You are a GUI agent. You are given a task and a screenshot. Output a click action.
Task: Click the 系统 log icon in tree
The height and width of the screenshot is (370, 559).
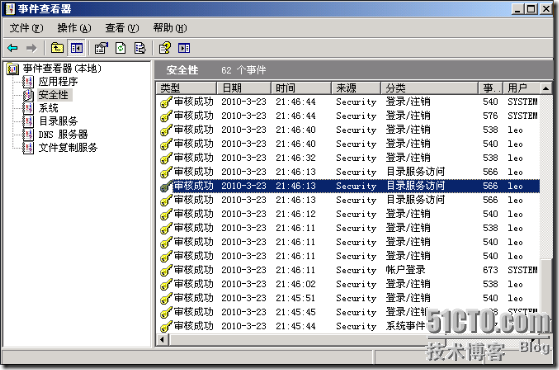pos(28,108)
